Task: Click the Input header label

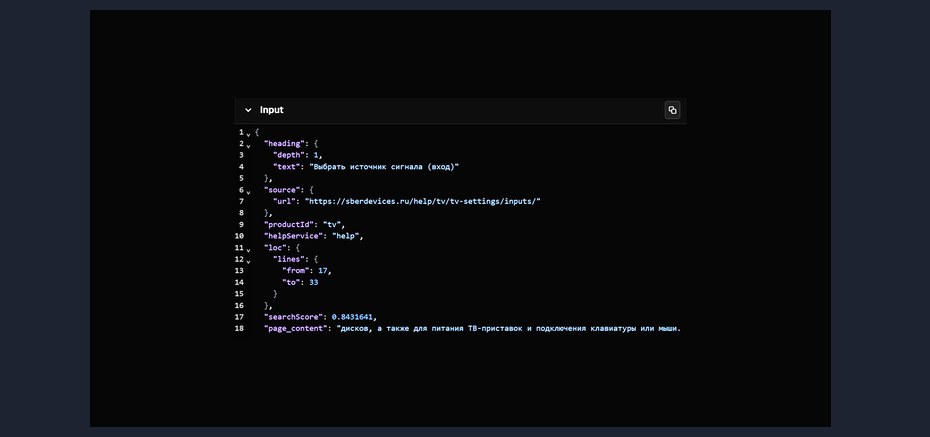Action: point(272,110)
